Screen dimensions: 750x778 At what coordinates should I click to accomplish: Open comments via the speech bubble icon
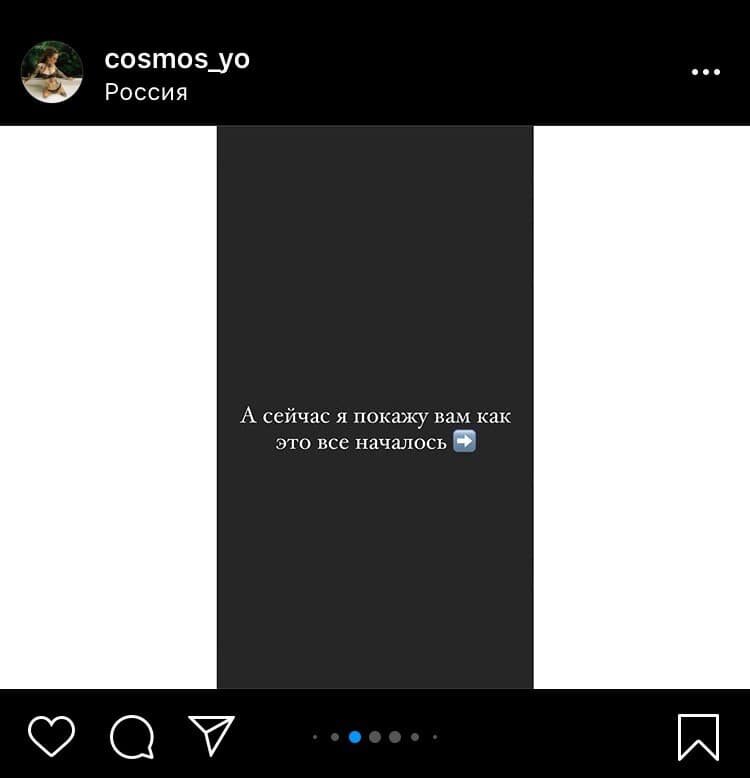coord(132,737)
